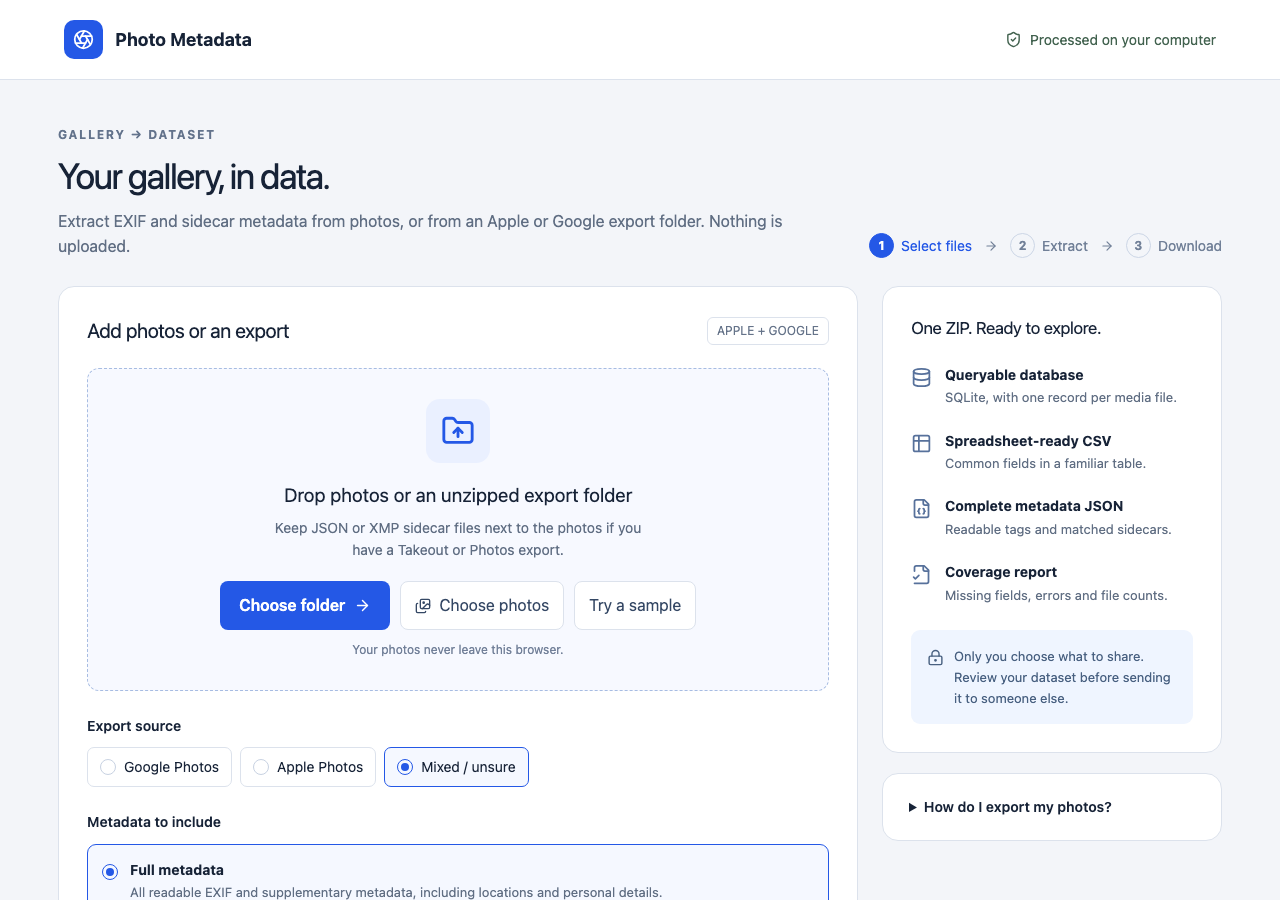Click 'Your photos never leave this browser.' note

(458, 649)
